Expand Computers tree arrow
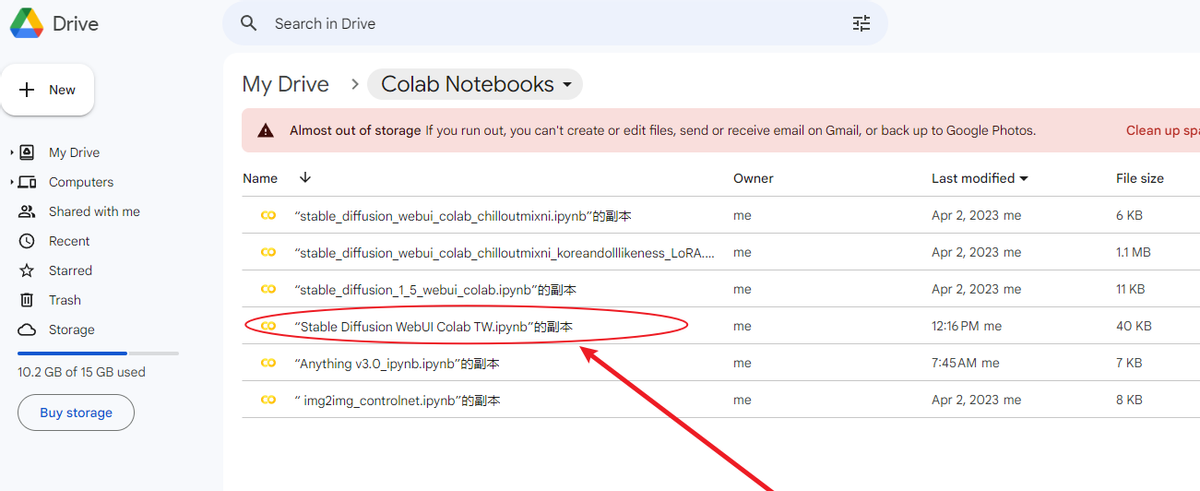Image resolution: width=1200 pixels, height=491 pixels. [x=12, y=182]
